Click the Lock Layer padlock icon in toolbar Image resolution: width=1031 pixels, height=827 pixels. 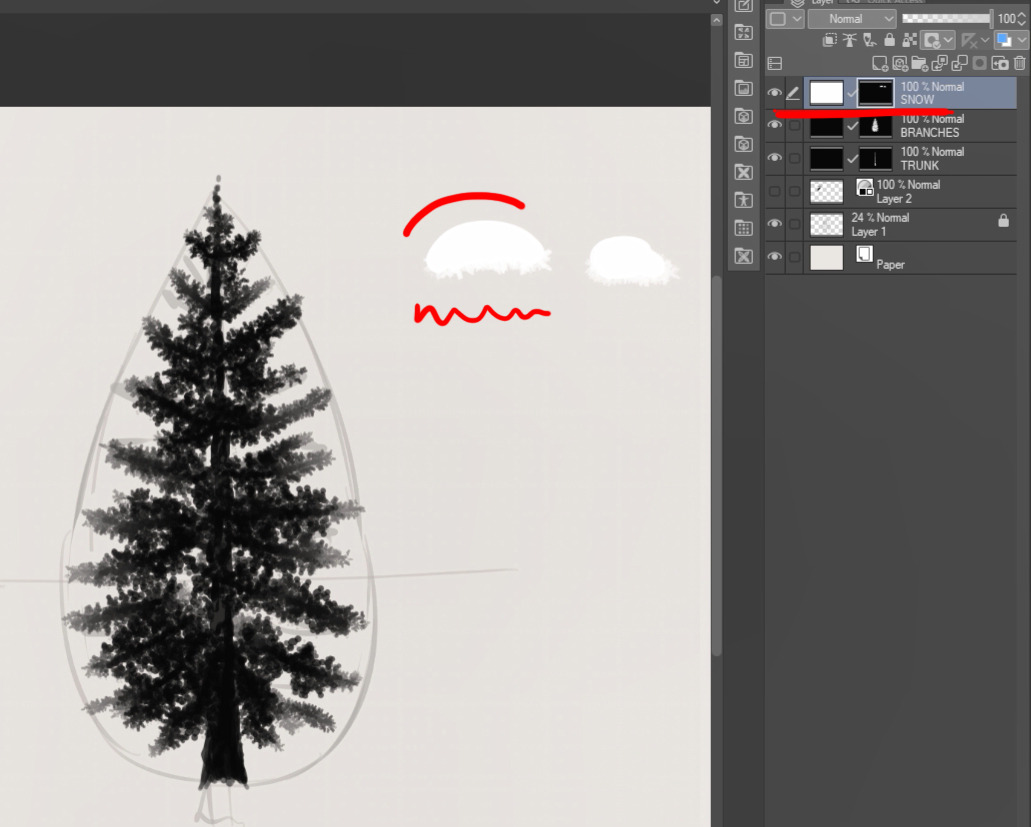(x=889, y=40)
